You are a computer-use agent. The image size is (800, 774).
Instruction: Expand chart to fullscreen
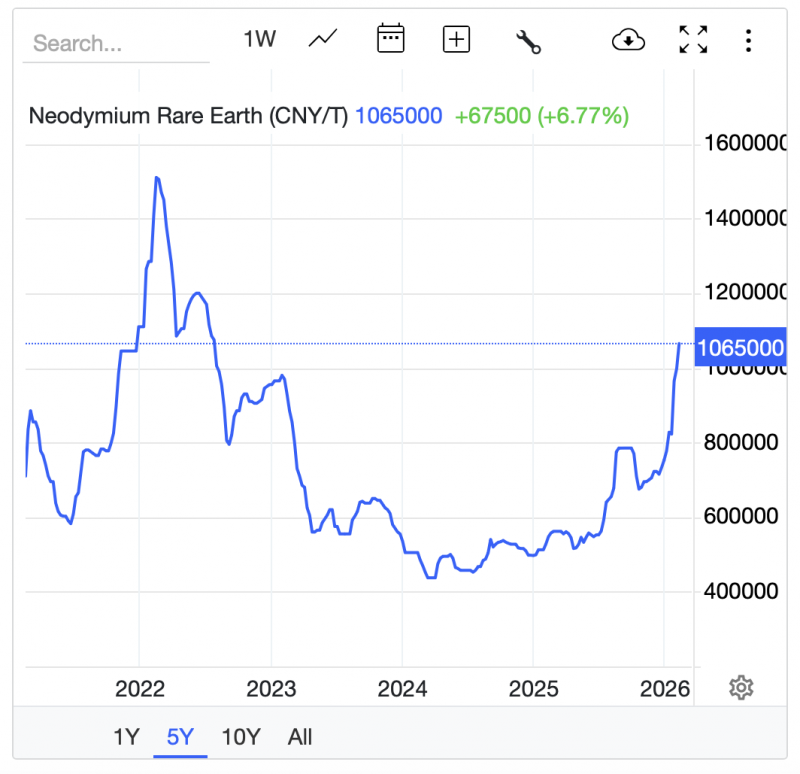tap(693, 40)
